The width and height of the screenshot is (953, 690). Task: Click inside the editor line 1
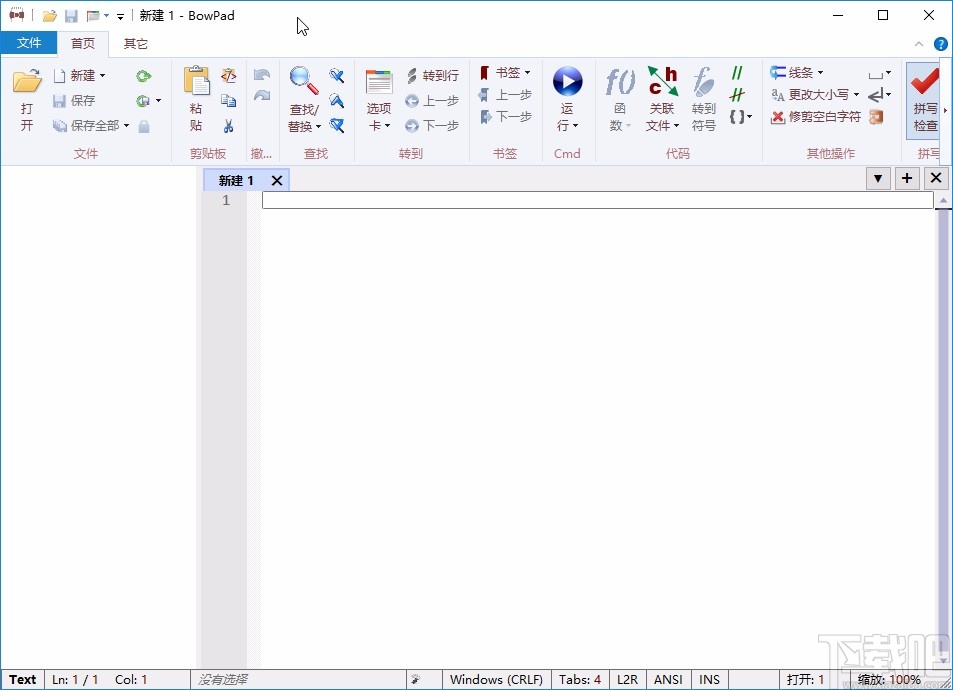(597, 200)
